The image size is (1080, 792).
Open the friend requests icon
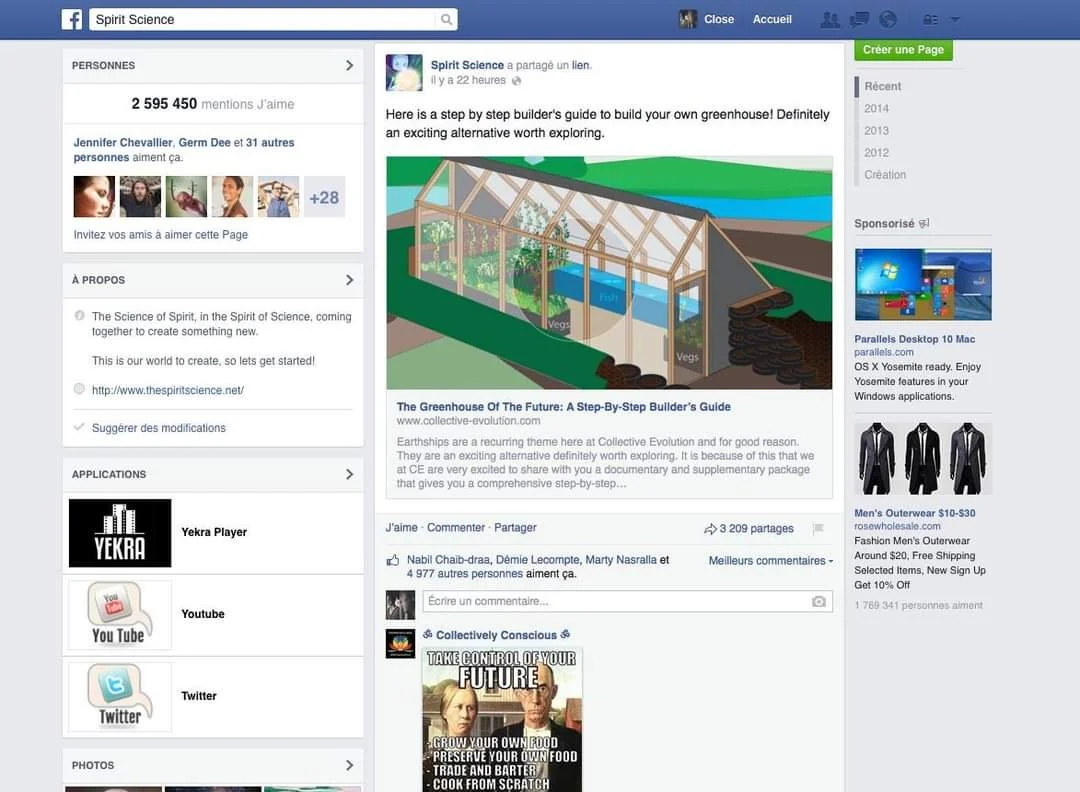pos(830,19)
